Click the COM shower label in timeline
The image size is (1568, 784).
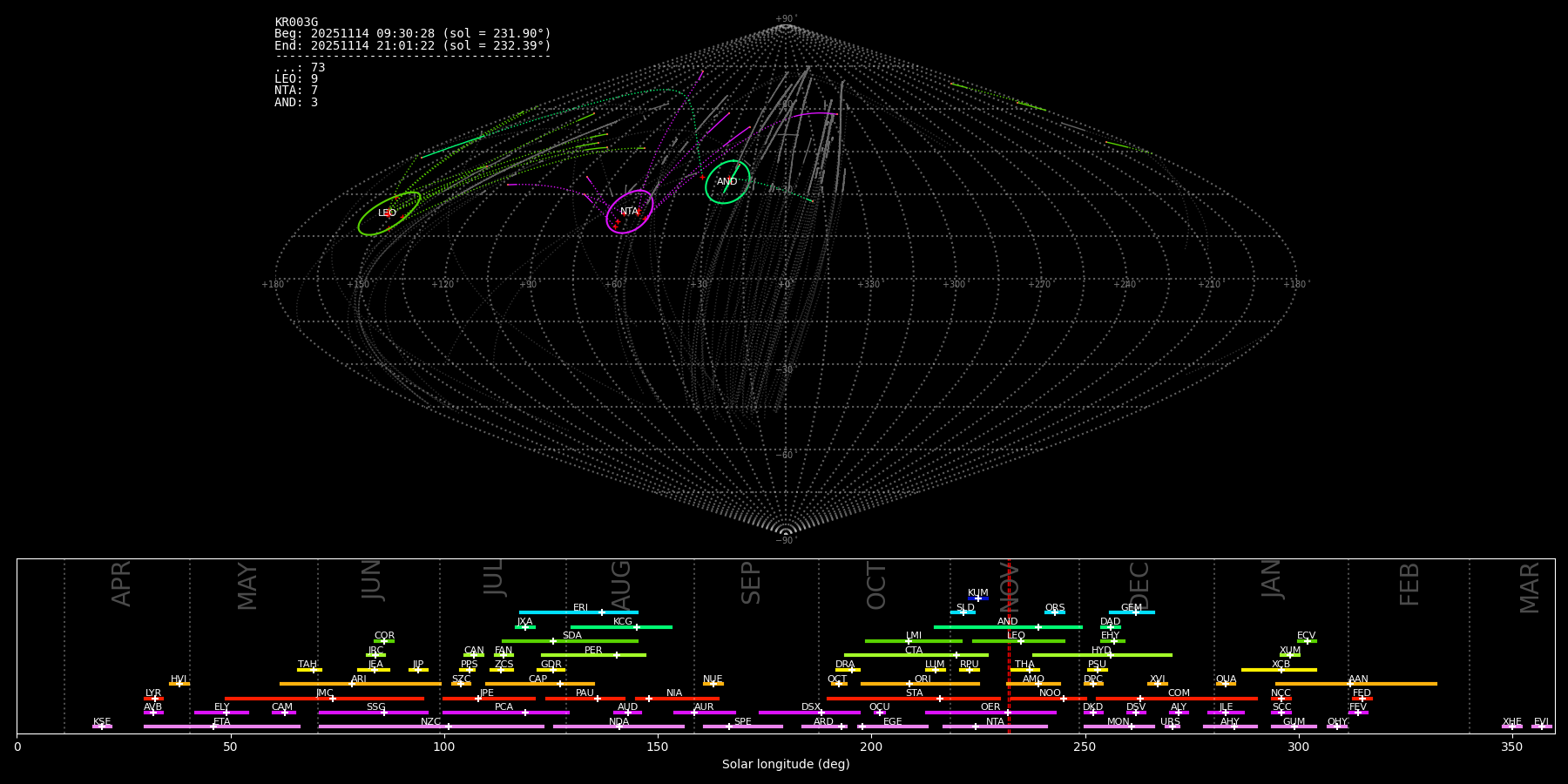tap(1179, 693)
